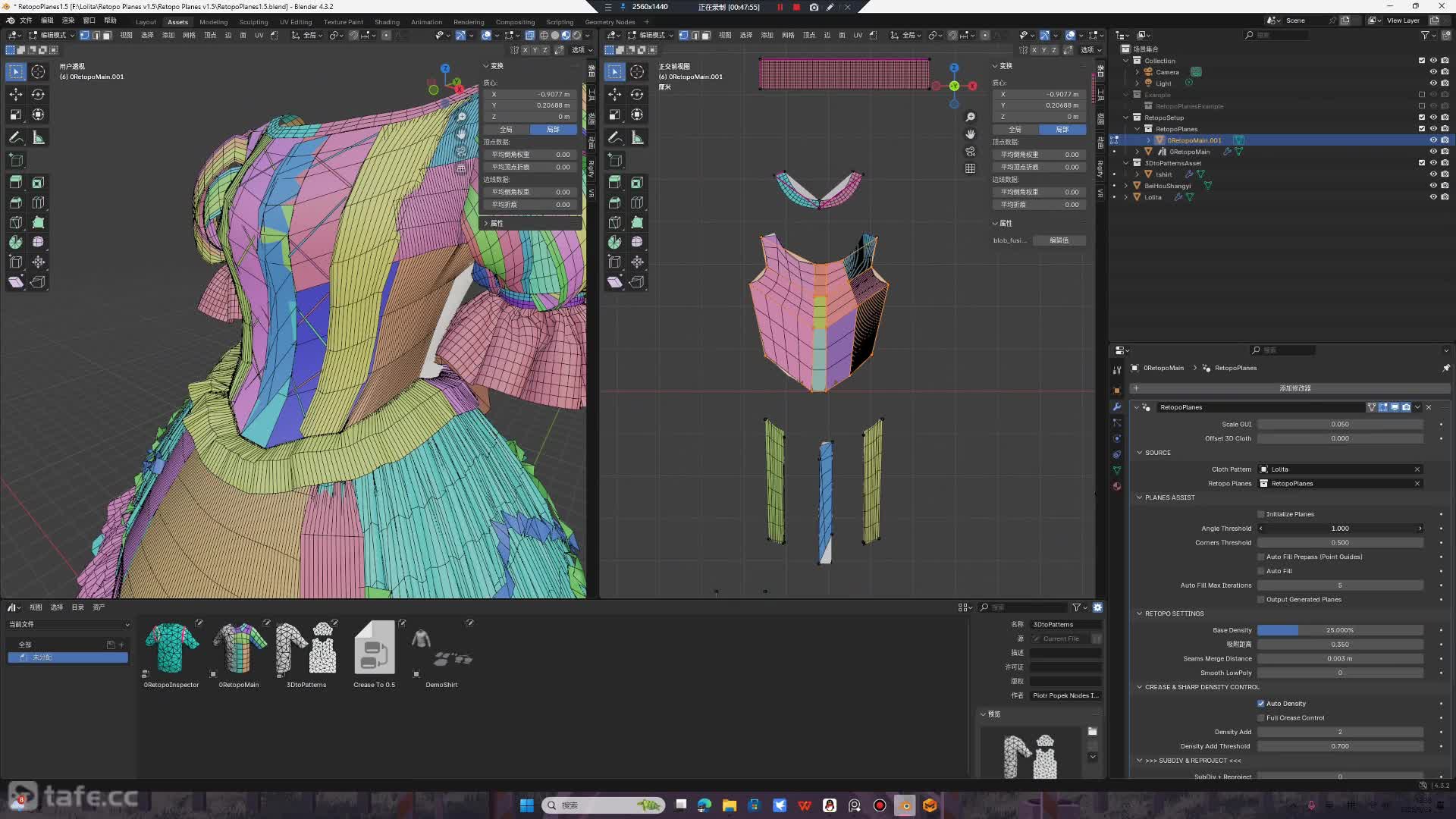Viewport: 1456px width, 819px height.
Task: Click the pan hand icon in right viewport
Action: (970, 134)
